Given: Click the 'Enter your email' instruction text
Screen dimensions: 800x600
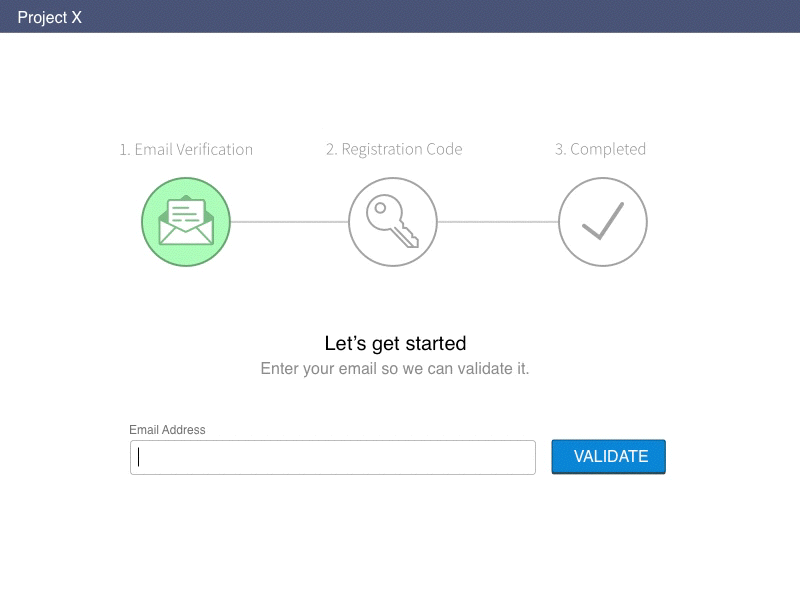Looking at the screenshot, I should click(x=395, y=368).
